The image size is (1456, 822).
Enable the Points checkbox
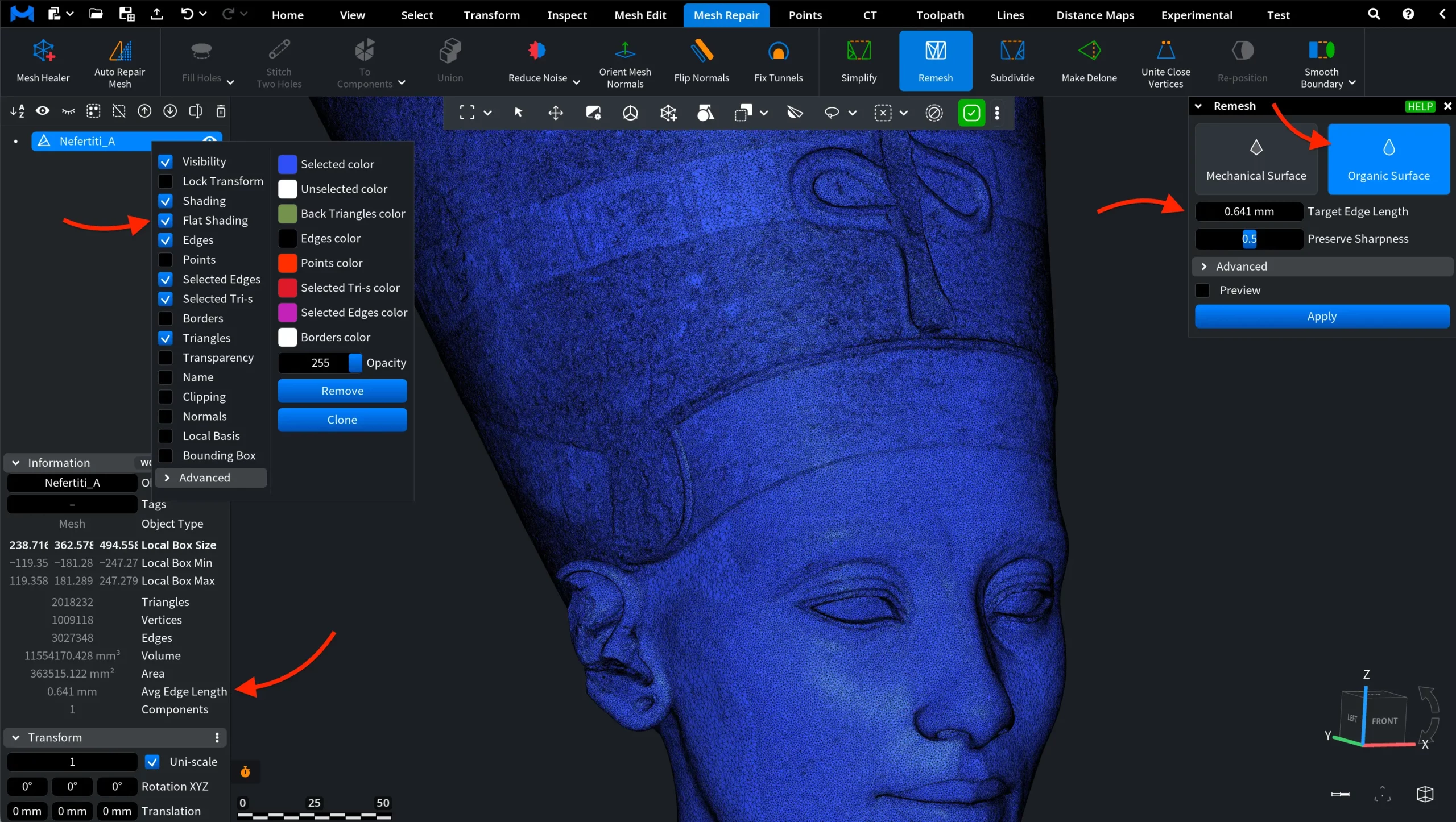pyautogui.click(x=166, y=260)
